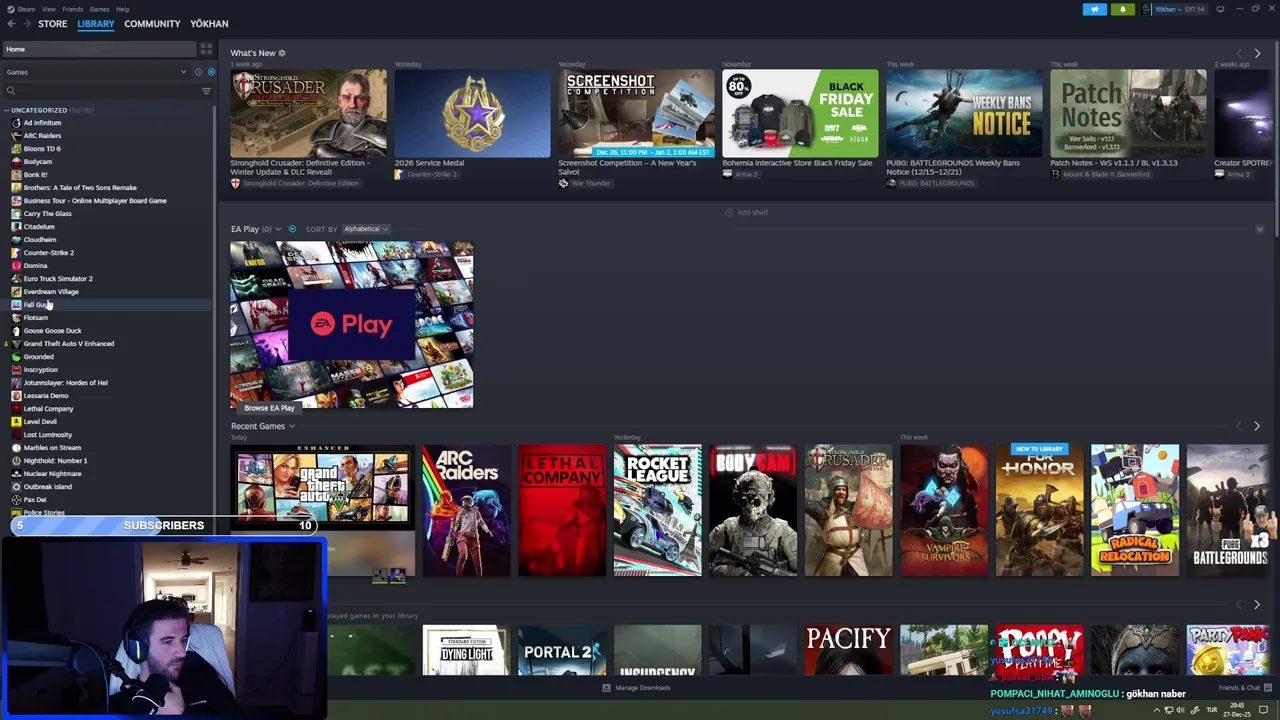Click Browse EA Play button
This screenshot has height=720, width=1280.
(x=269, y=408)
